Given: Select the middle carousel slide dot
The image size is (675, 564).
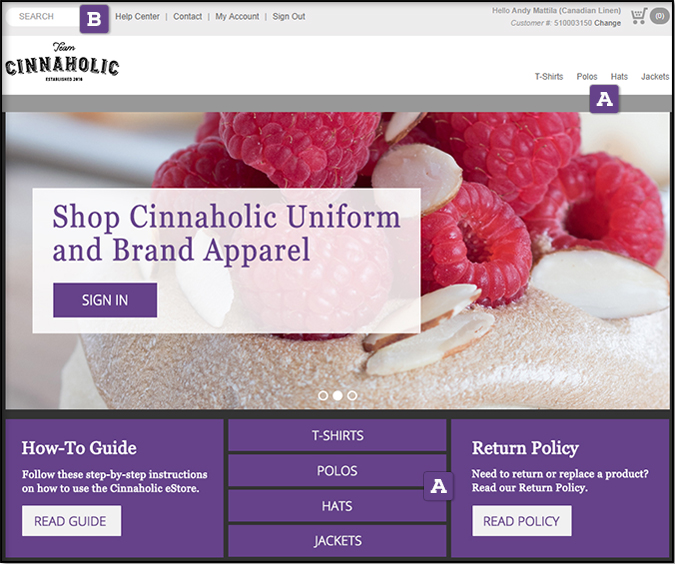Looking at the screenshot, I should click(x=338, y=395).
